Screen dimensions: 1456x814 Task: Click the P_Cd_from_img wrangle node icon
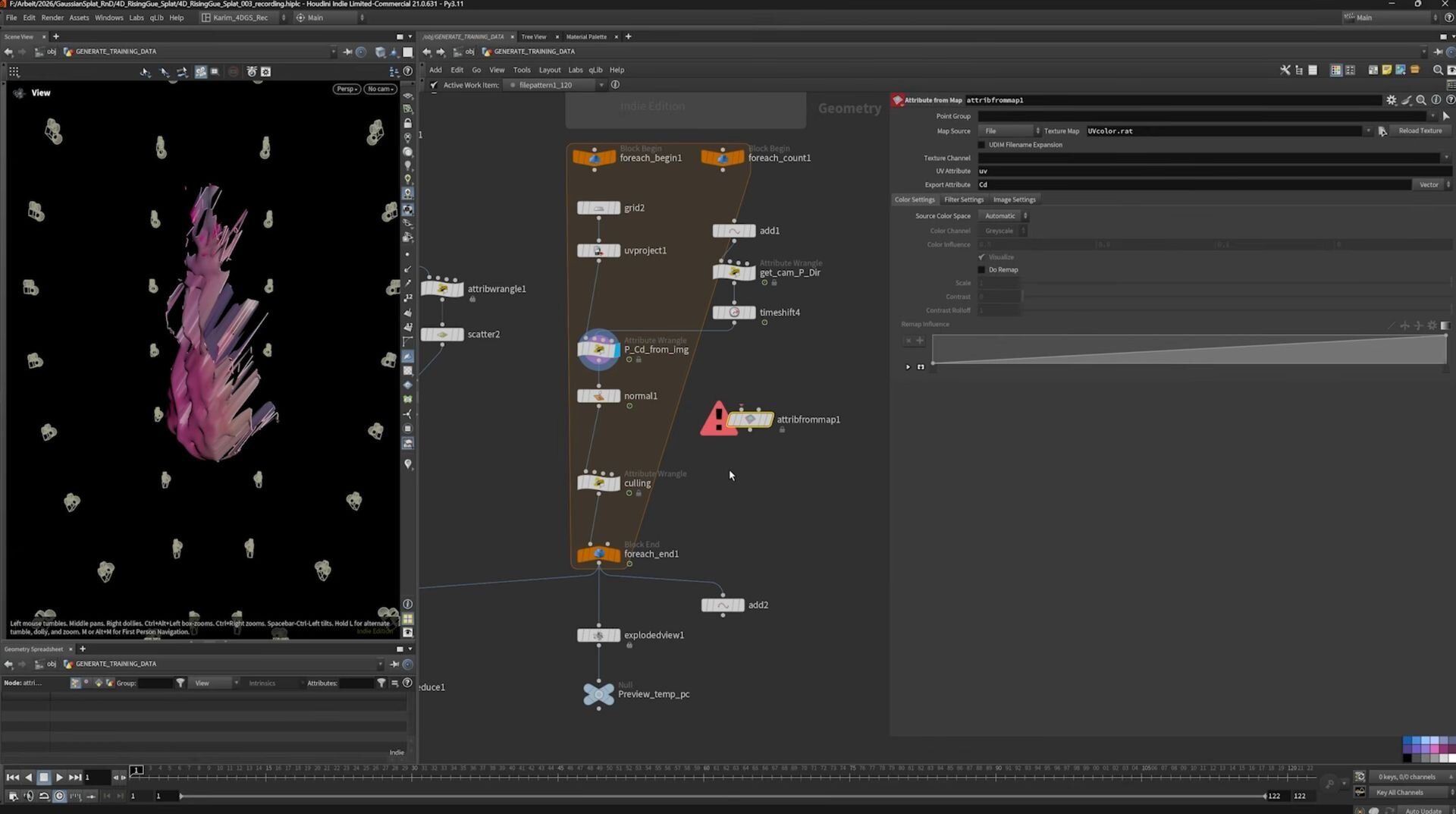coord(598,349)
